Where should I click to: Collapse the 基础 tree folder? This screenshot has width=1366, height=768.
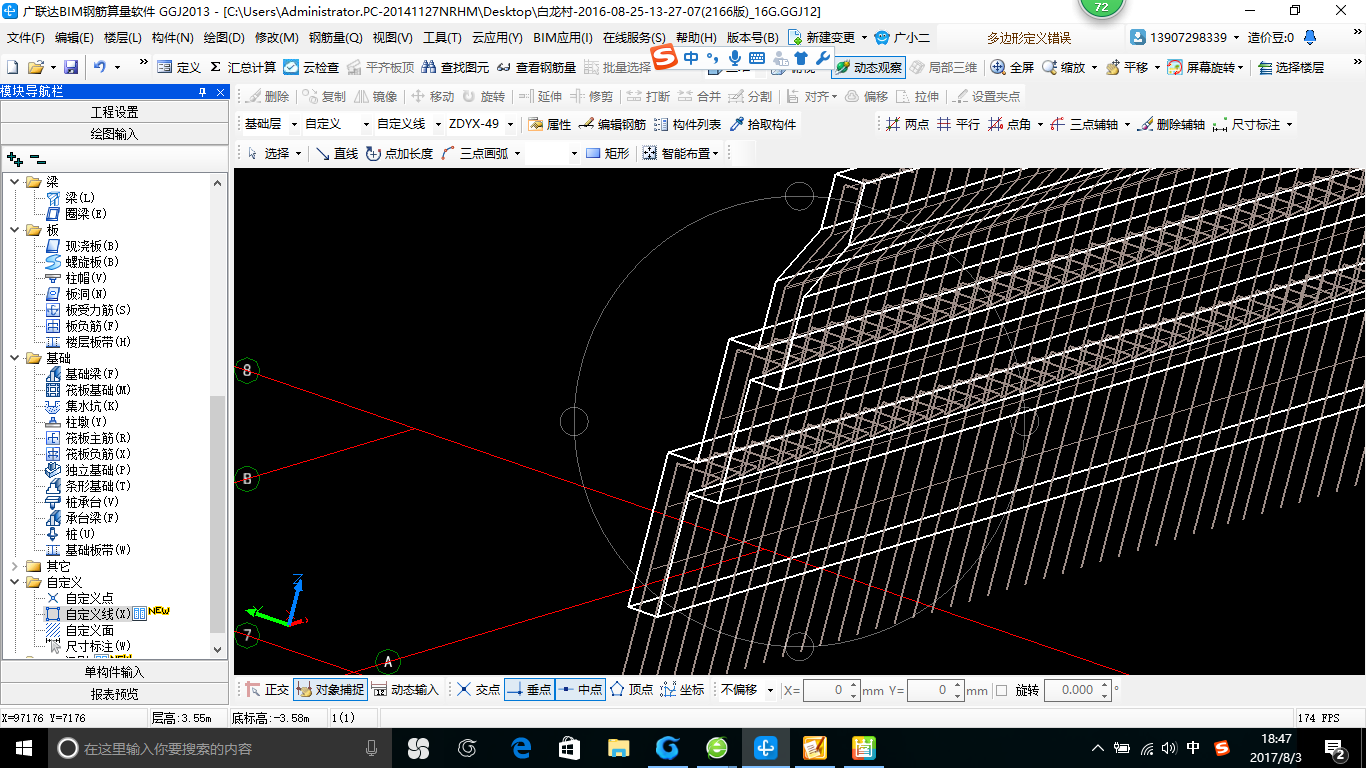[15, 358]
